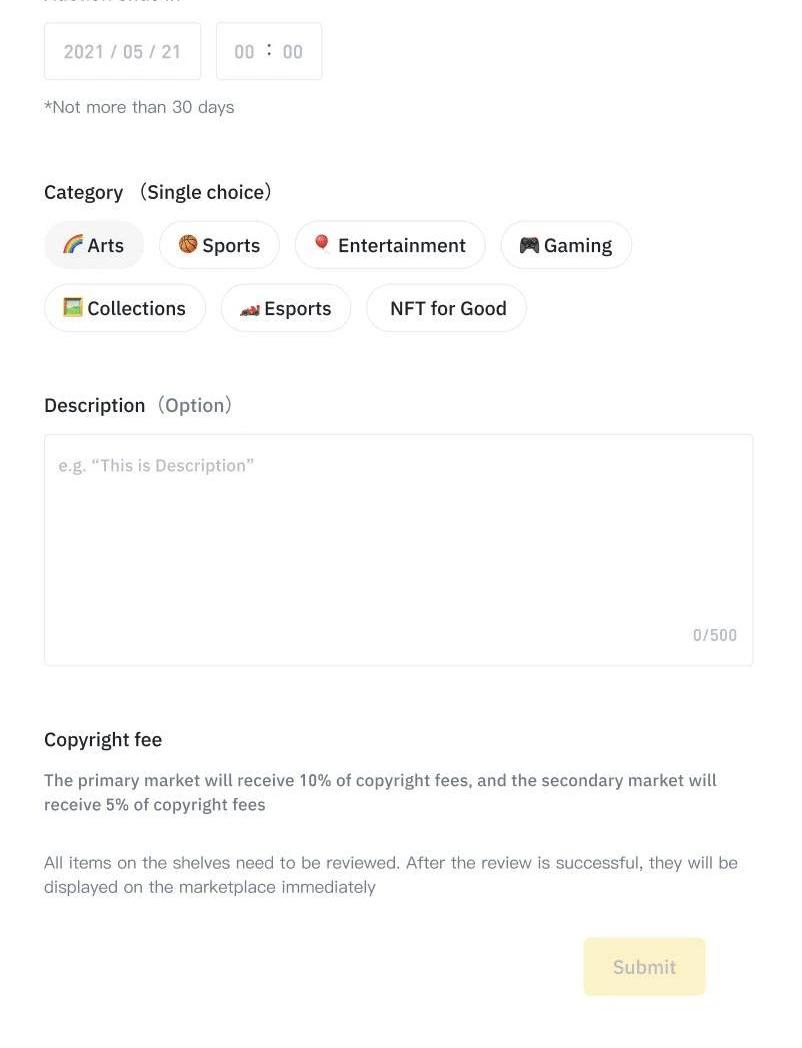Submit the NFT listing form
Viewport: 802px width, 1048px height.
tap(644, 967)
